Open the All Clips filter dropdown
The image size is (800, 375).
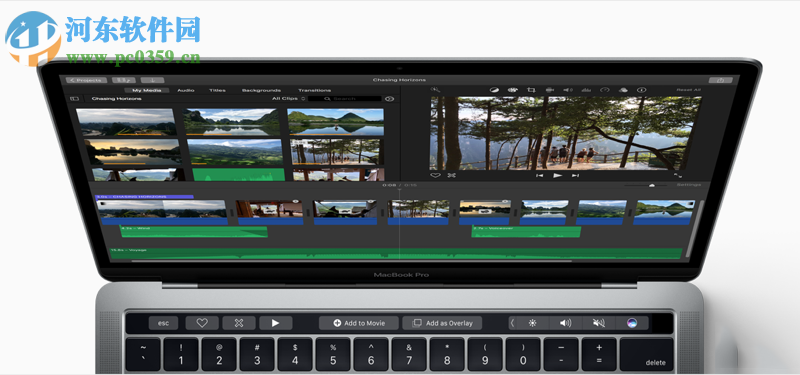coord(288,98)
